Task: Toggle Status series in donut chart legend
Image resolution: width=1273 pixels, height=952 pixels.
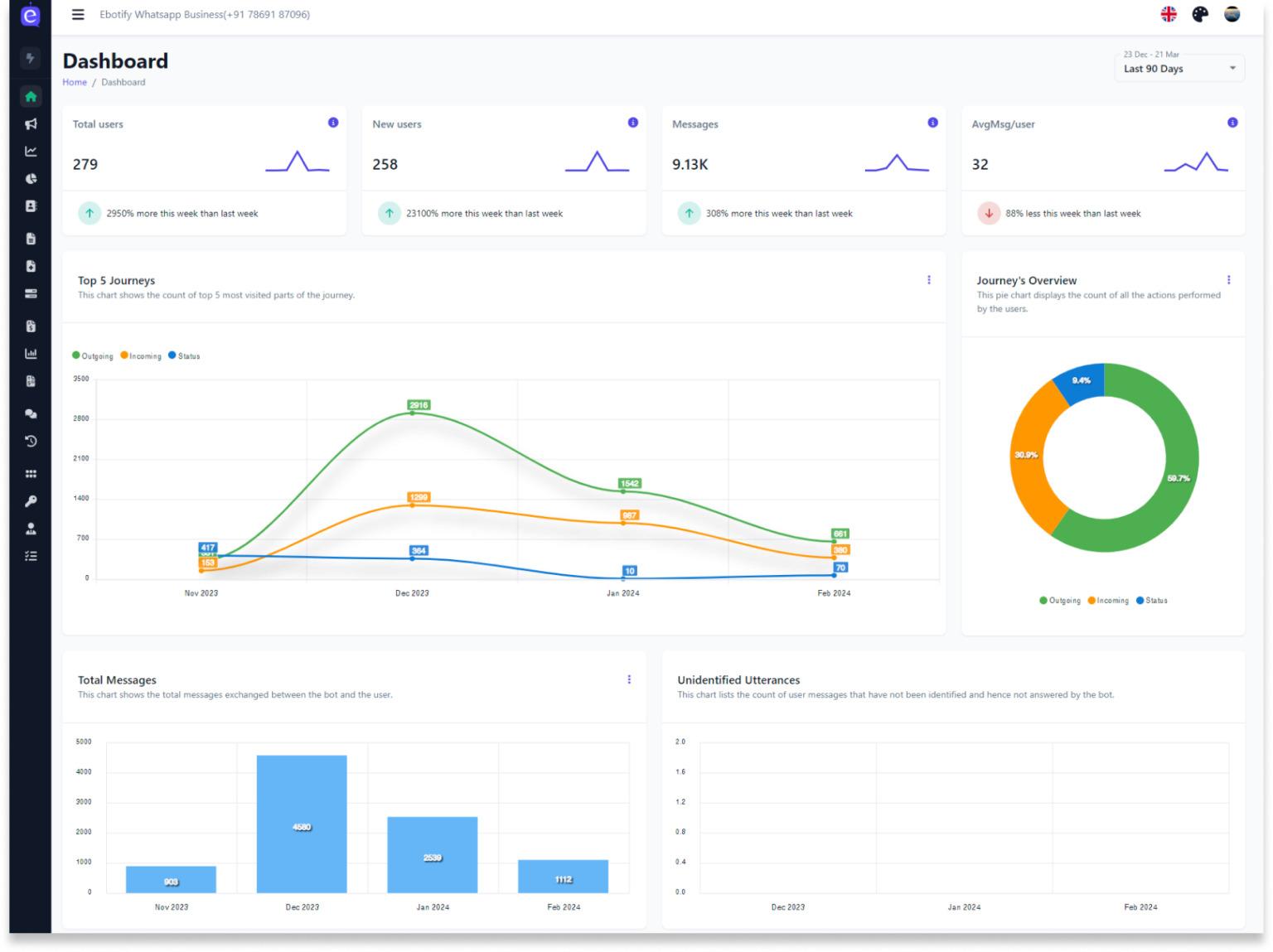Action: pyautogui.click(x=1152, y=601)
